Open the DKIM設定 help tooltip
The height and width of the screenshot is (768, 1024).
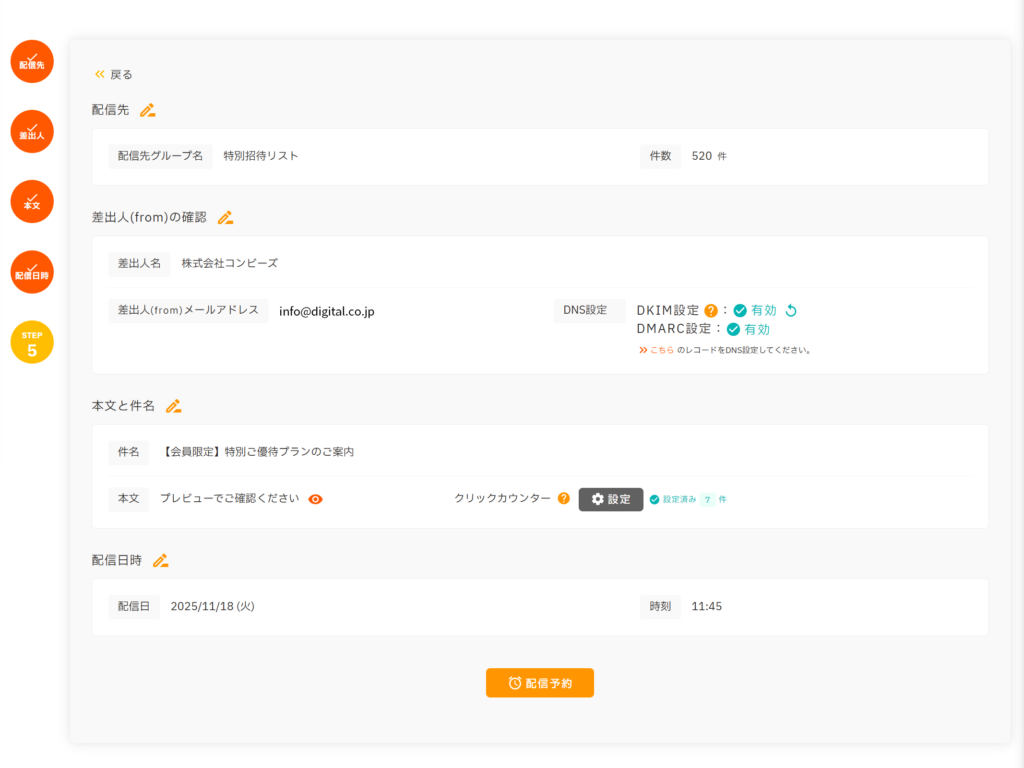[x=711, y=310]
